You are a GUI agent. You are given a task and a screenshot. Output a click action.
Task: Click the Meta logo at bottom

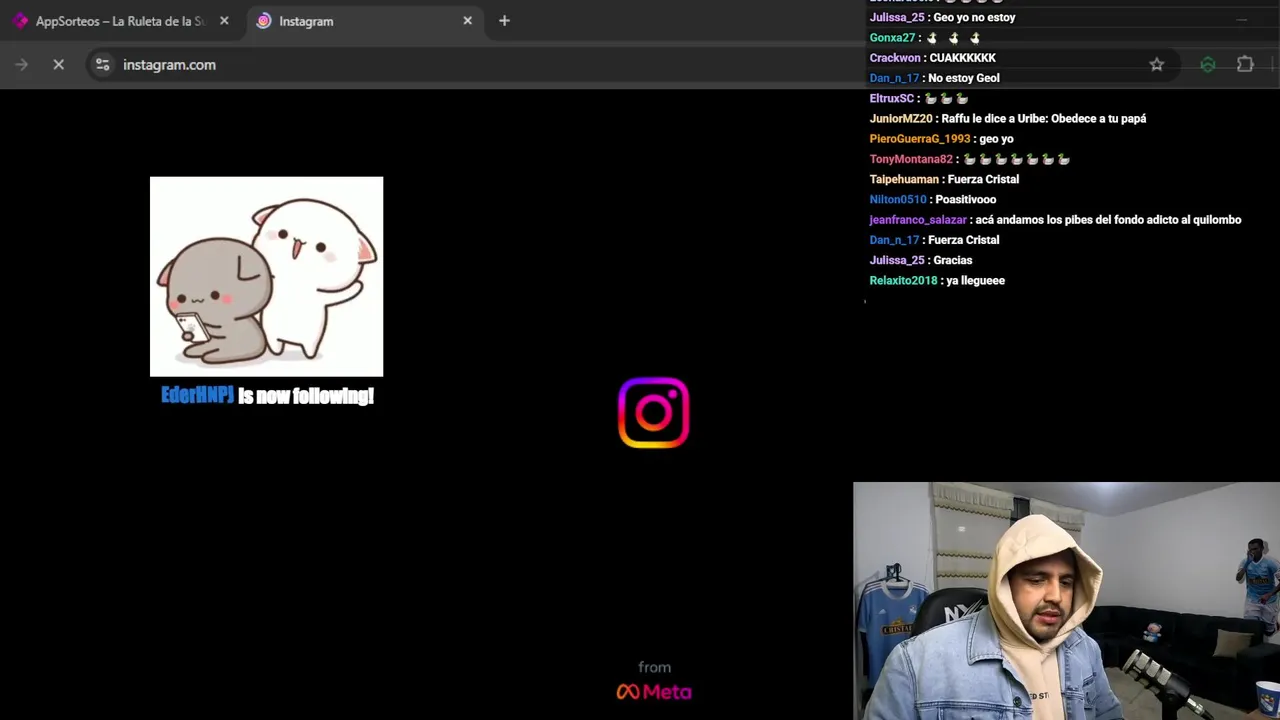click(x=654, y=691)
